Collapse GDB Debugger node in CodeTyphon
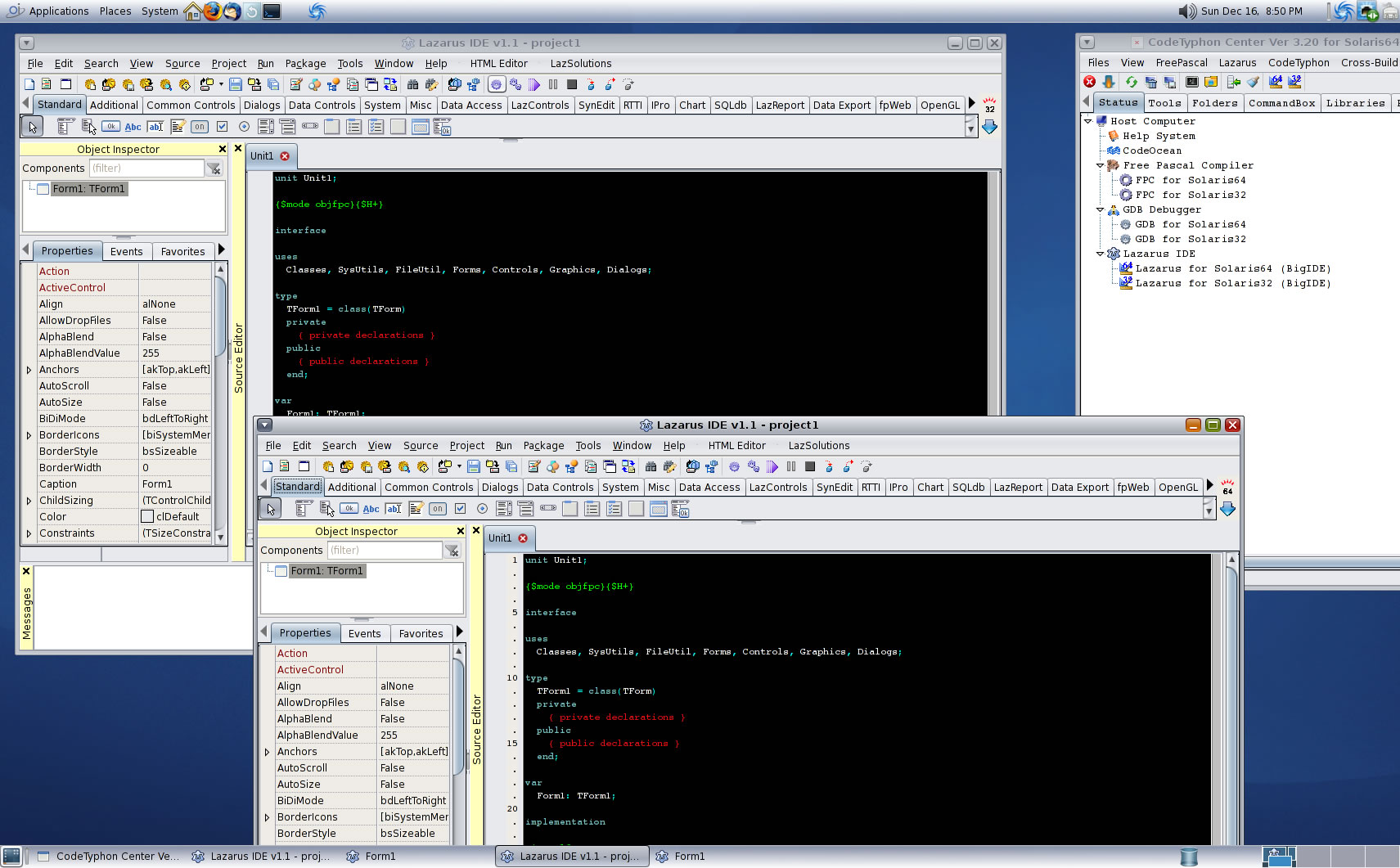This screenshot has width=1400, height=868. coord(1101,209)
